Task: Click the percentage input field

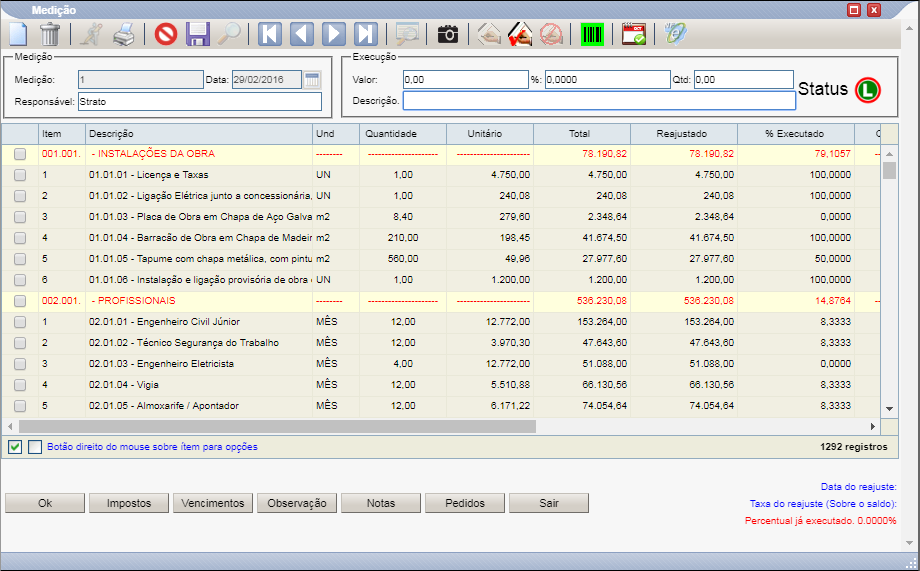Action: pos(608,79)
